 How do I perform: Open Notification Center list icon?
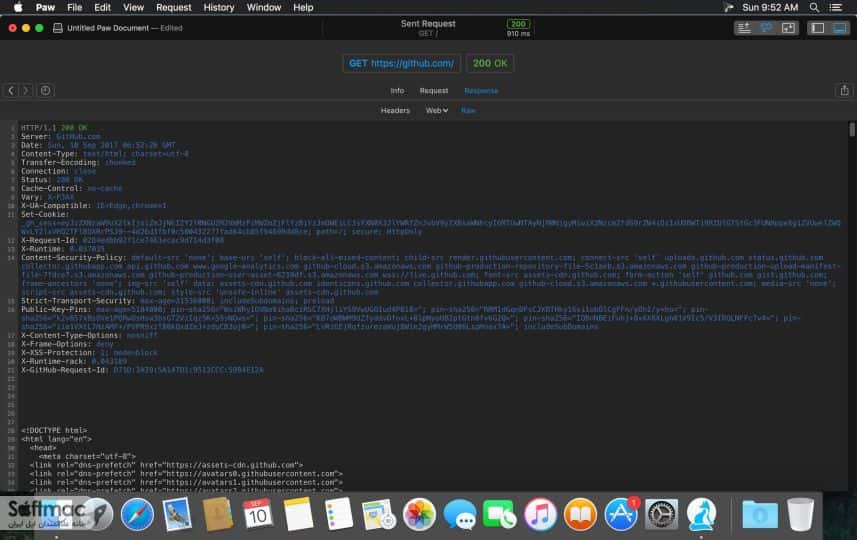[x=836, y=7]
